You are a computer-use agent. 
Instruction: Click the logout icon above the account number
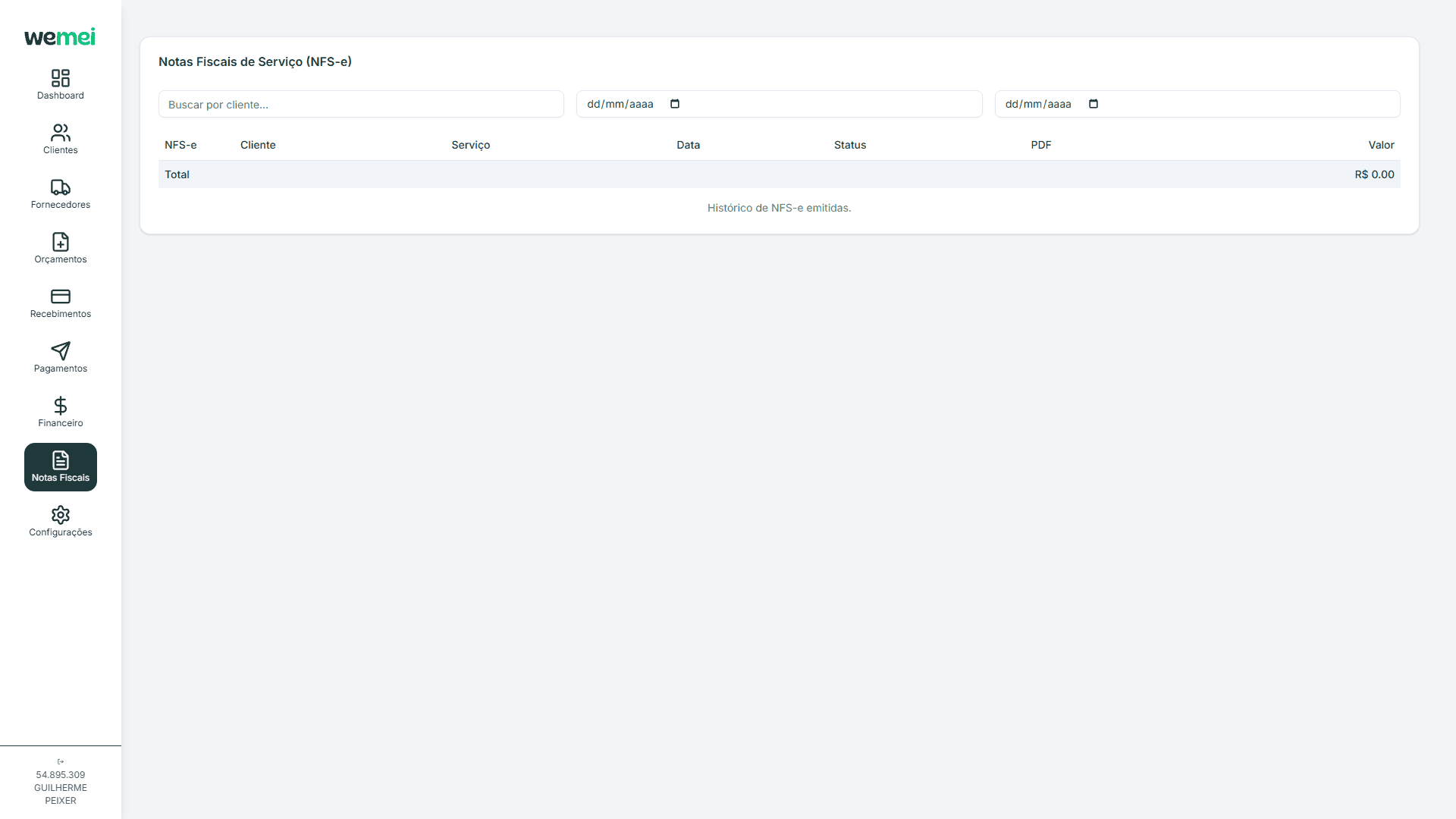tap(61, 761)
